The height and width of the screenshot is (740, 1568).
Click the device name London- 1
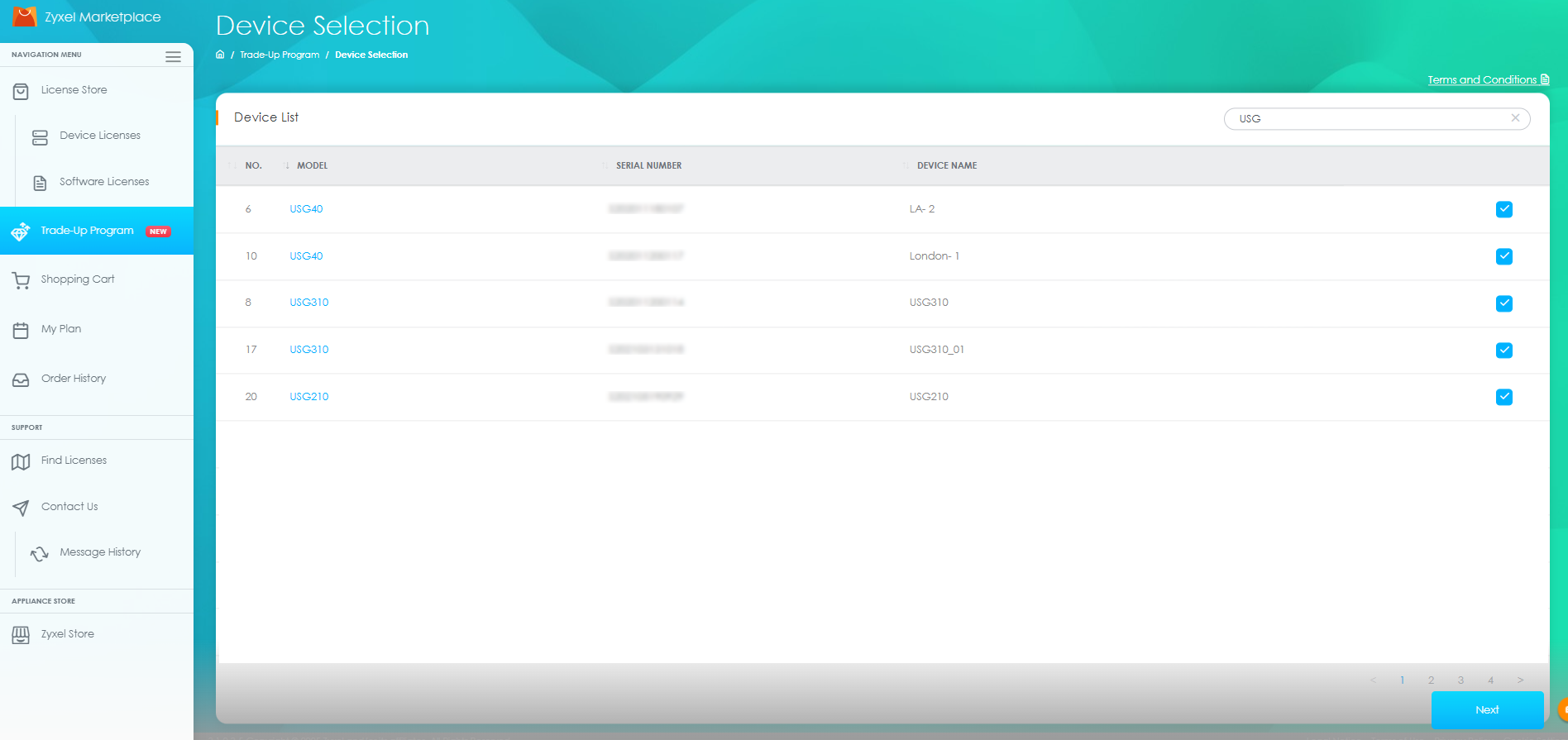pyautogui.click(x=935, y=256)
